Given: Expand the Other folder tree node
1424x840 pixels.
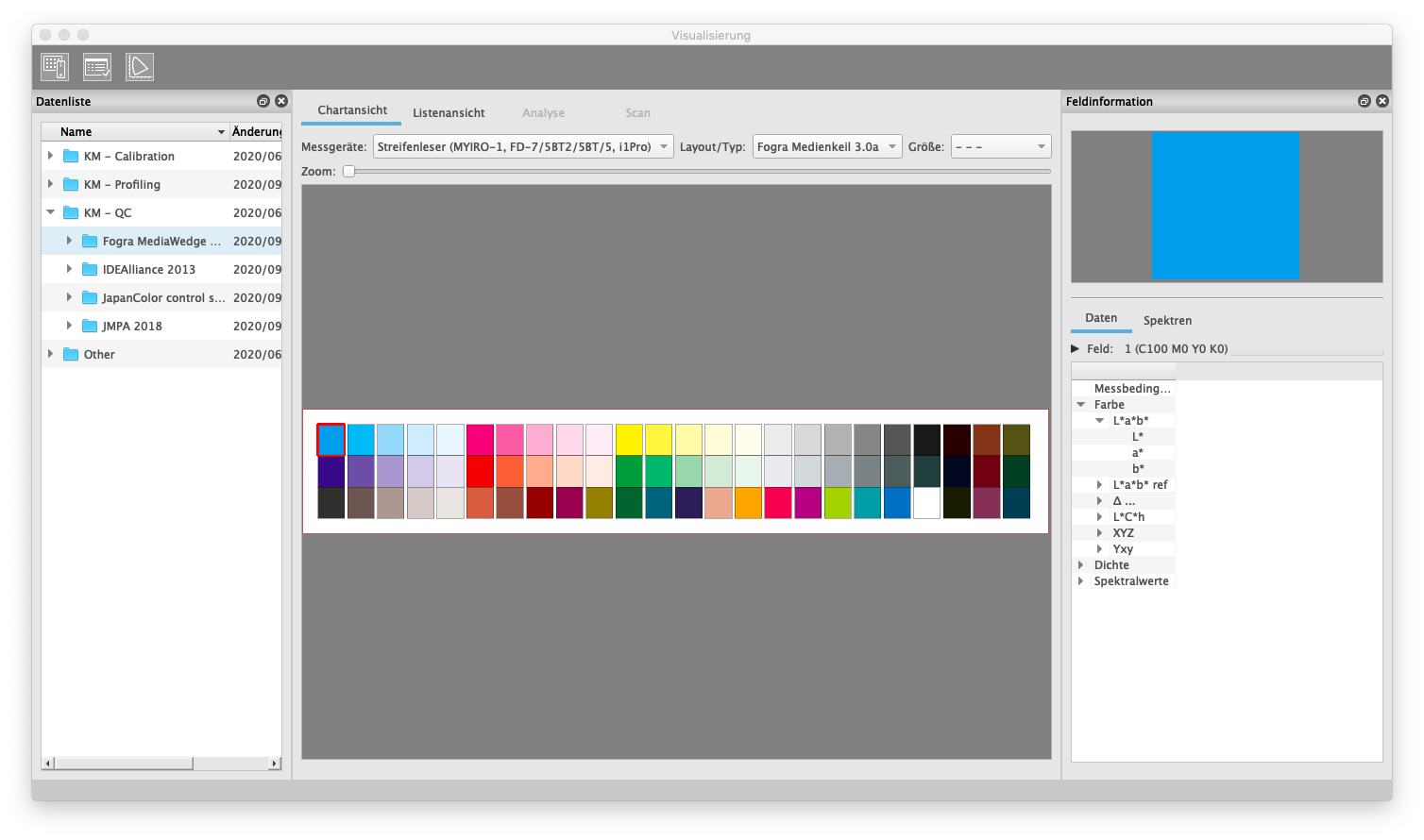Looking at the screenshot, I should pyautogui.click(x=50, y=354).
